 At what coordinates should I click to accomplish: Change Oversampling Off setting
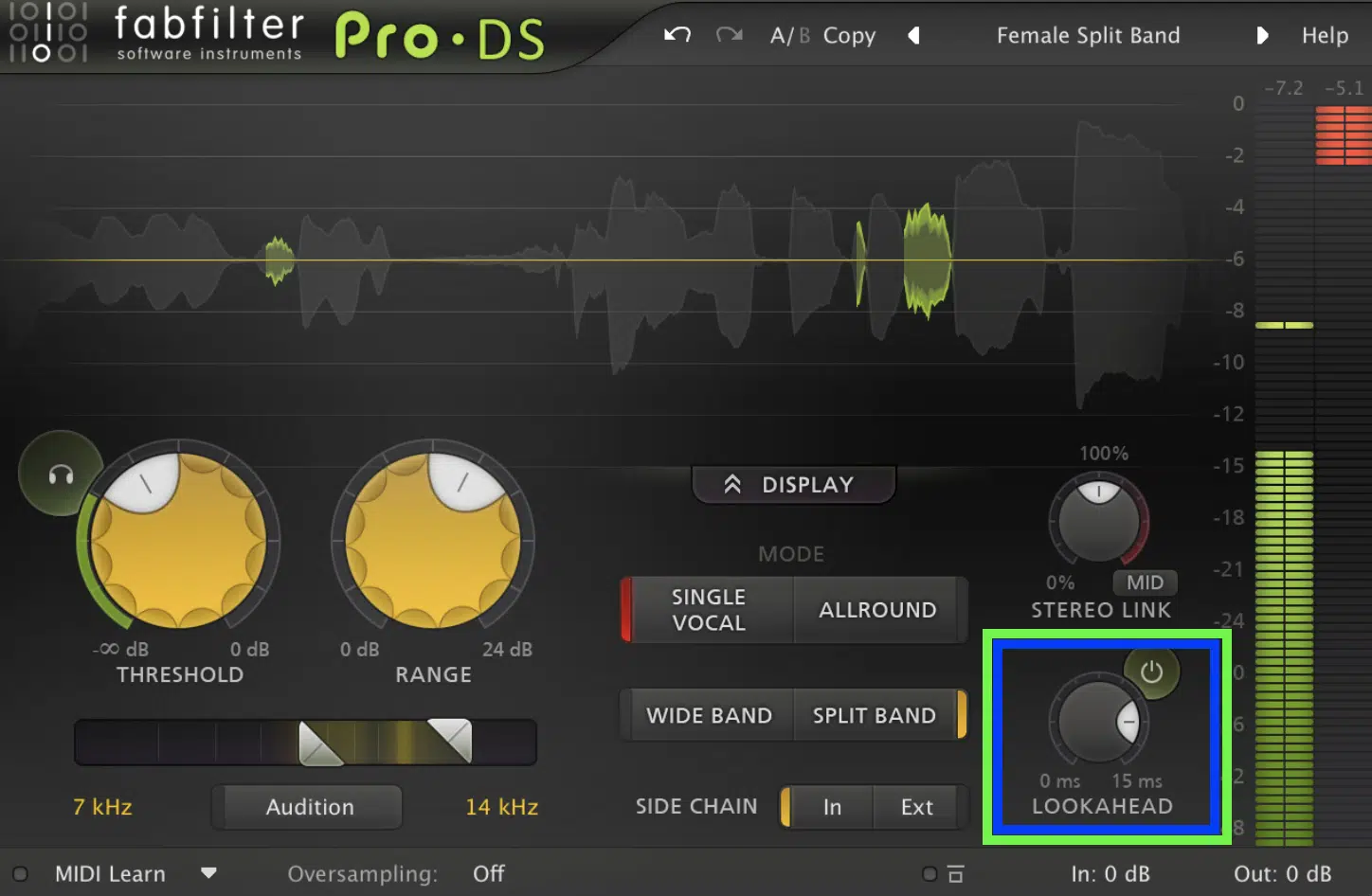point(489,874)
